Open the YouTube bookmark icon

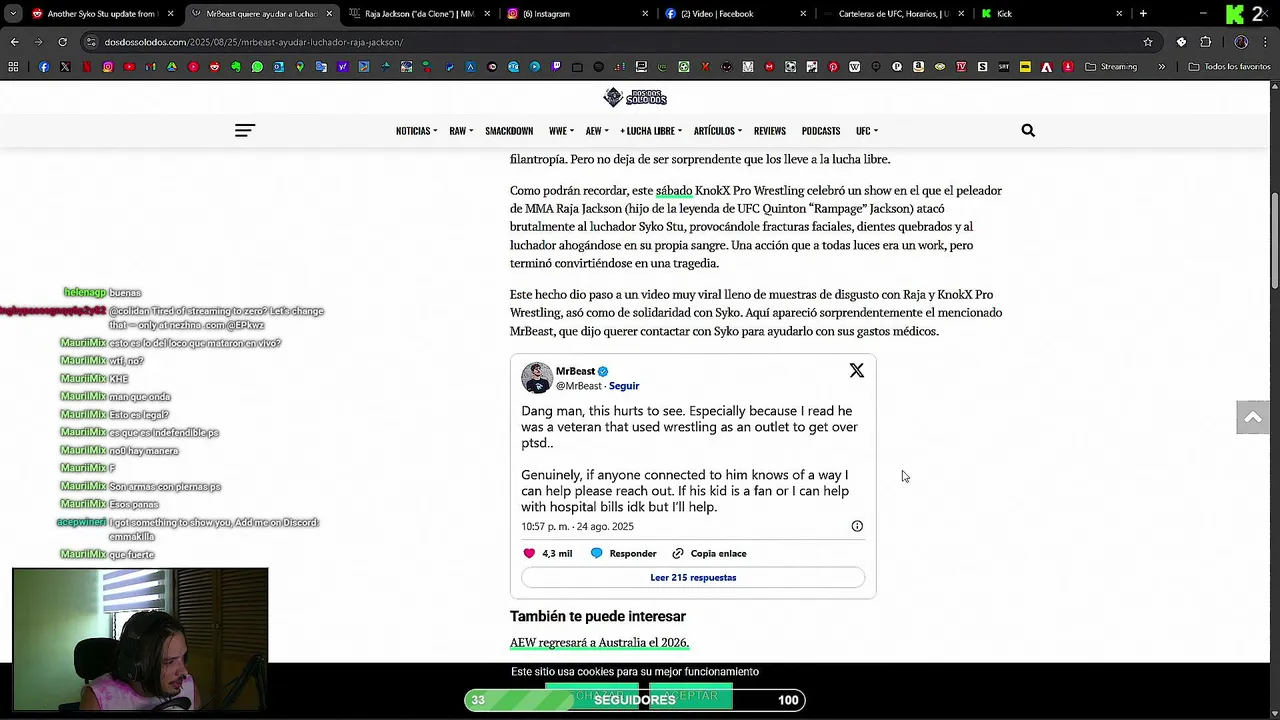pos(129,67)
